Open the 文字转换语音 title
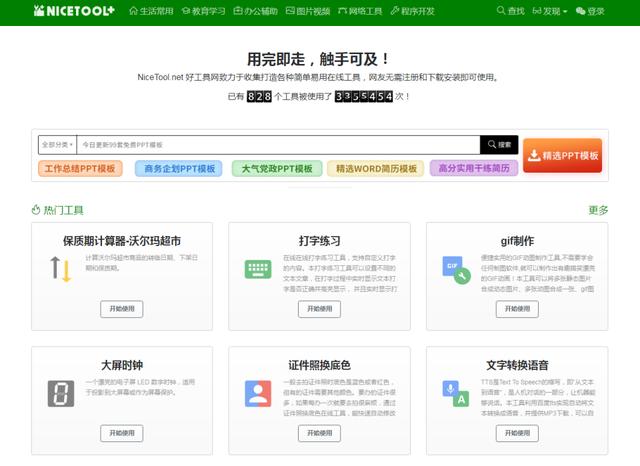The image size is (640, 466). tap(517, 365)
